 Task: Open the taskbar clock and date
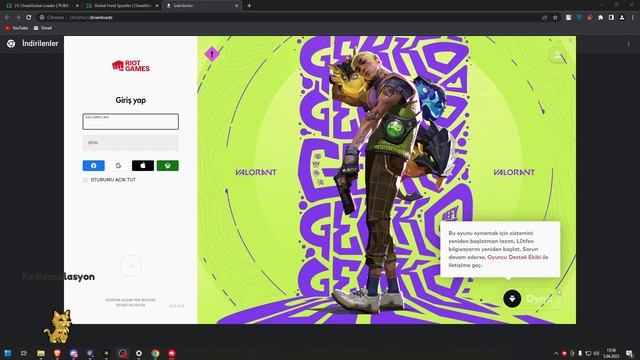pyautogui.click(x=611, y=353)
